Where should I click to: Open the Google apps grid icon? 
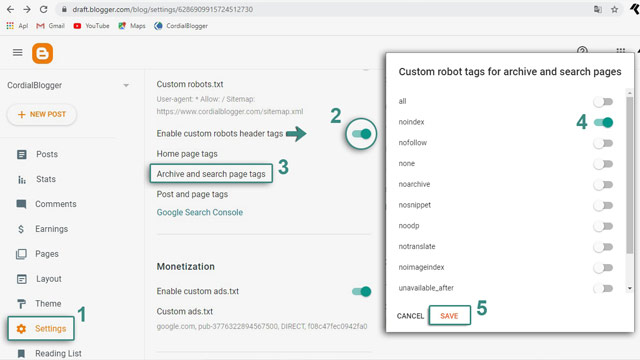pyautogui.click(x=620, y=50)
